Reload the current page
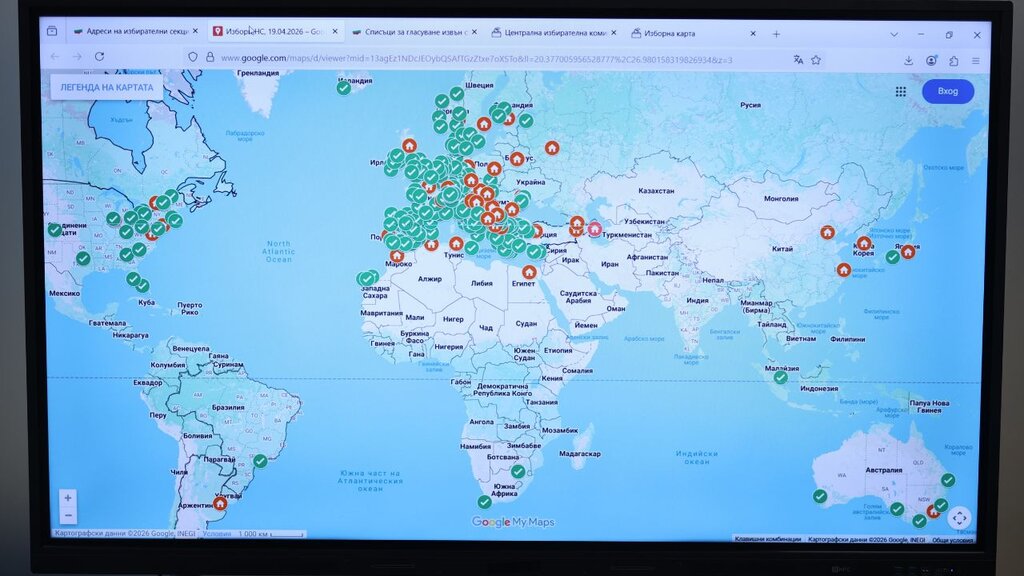Image resolution: width=1024 pixels, height=576 pixels. point(99,57)
